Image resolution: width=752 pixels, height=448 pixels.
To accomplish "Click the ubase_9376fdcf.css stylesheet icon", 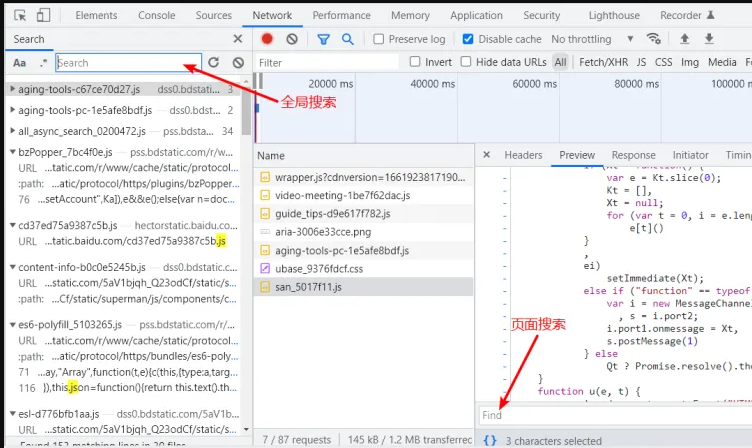I will tap(265, 269).
